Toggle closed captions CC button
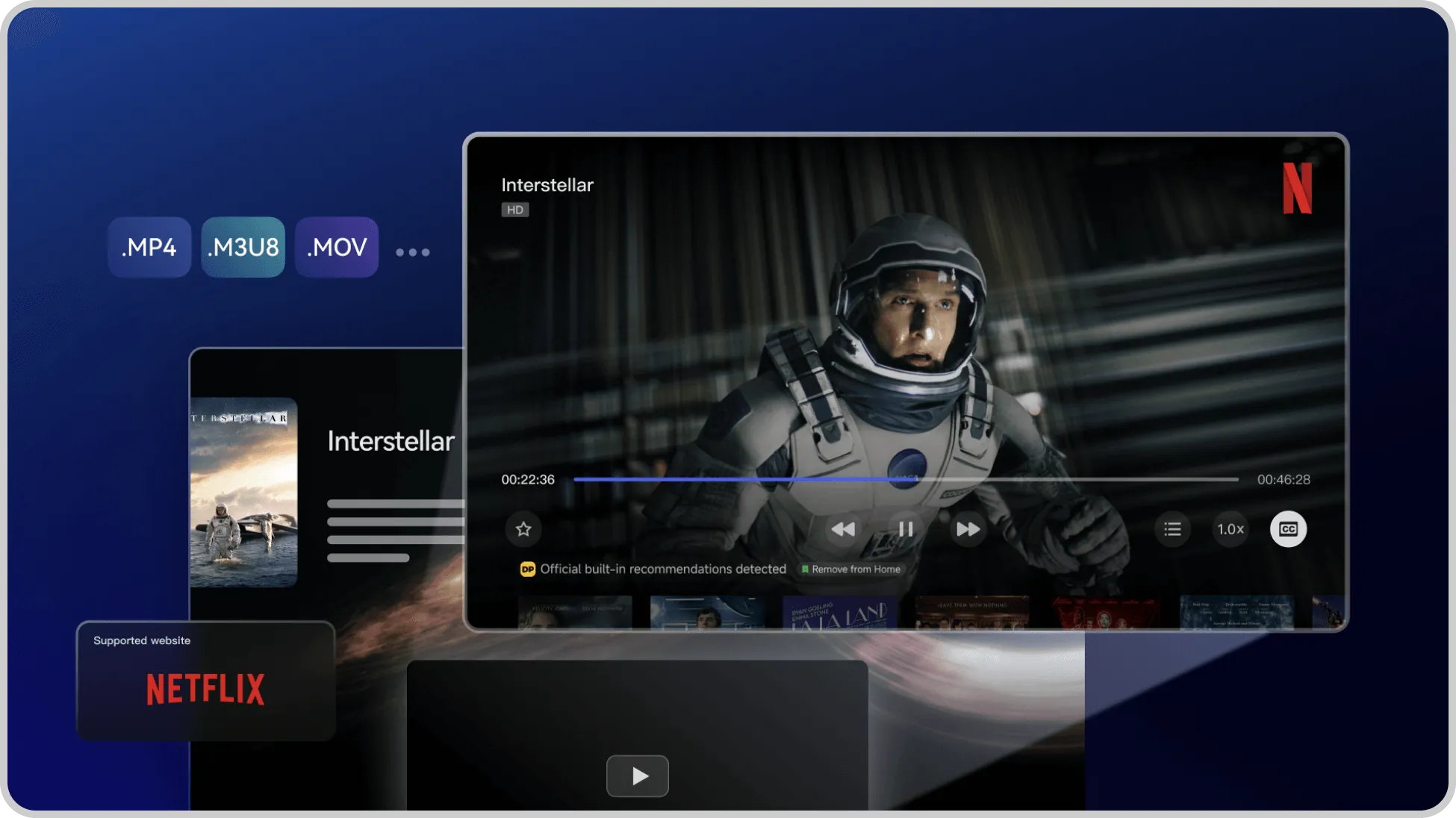 (1288, 529)
